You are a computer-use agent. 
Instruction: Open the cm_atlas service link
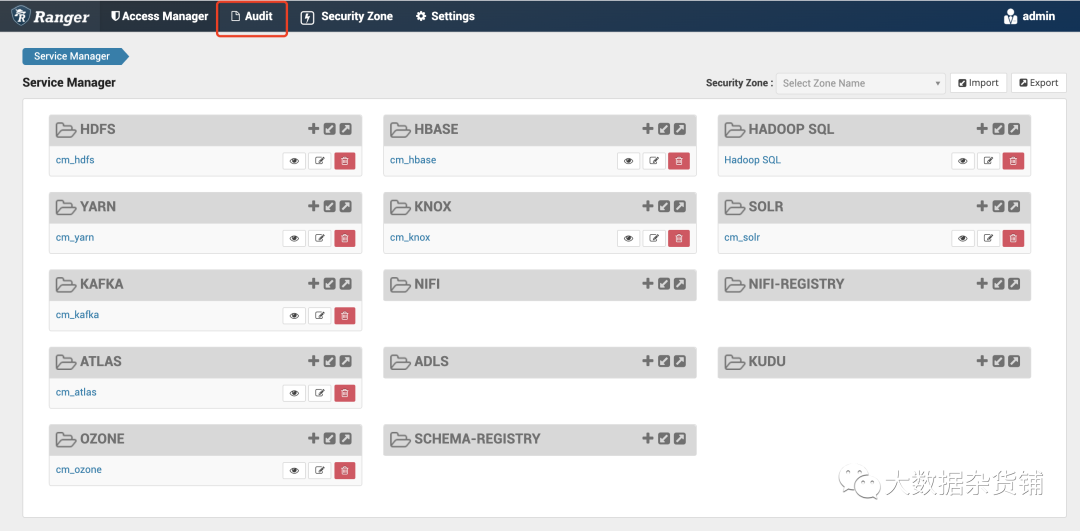pyautogui.click(x=76, y=392)
